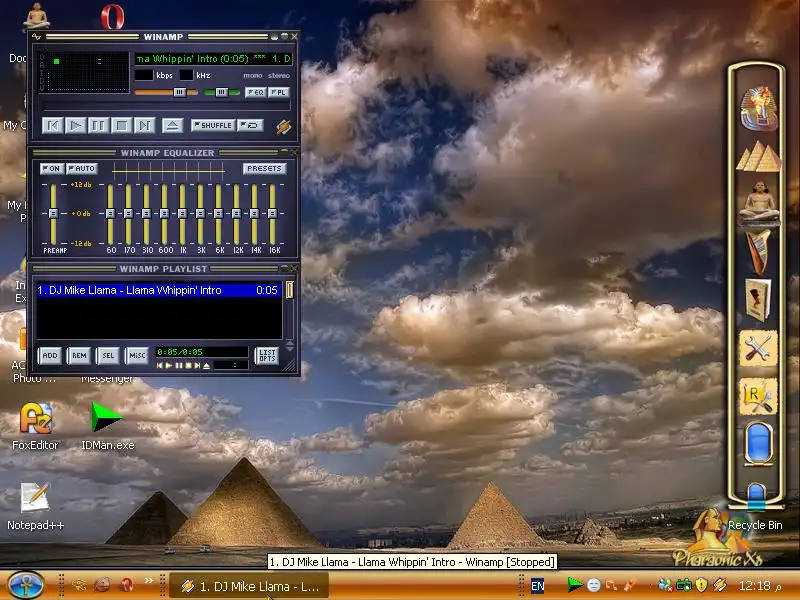
Task: Open the ankh Start button
Action: tap(26, 585)
